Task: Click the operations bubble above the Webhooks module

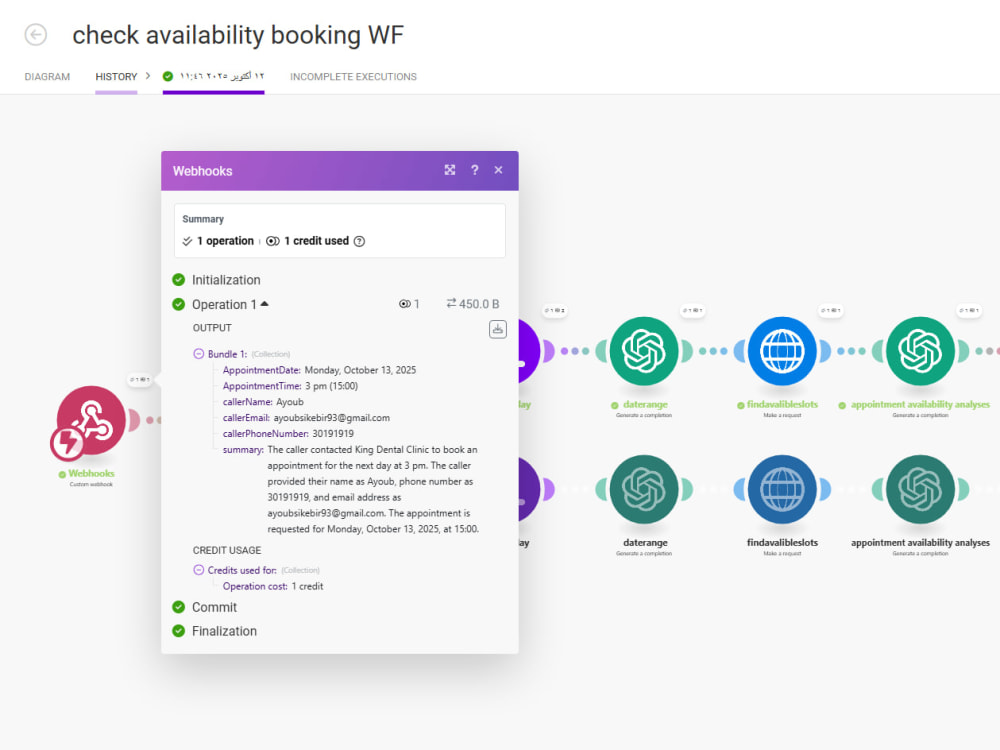Action: click(140, 379)
